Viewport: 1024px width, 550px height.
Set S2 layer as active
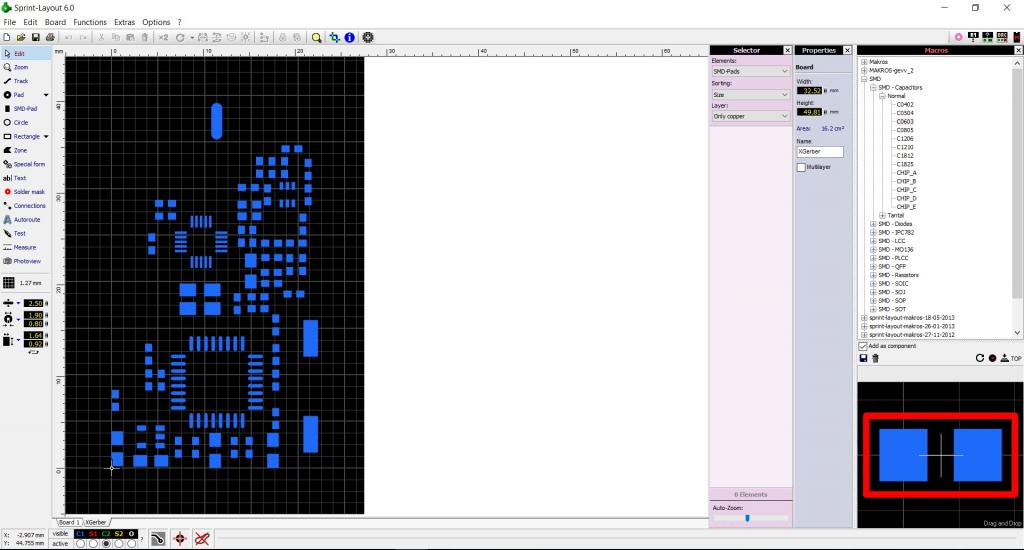(x=119, y=543)
